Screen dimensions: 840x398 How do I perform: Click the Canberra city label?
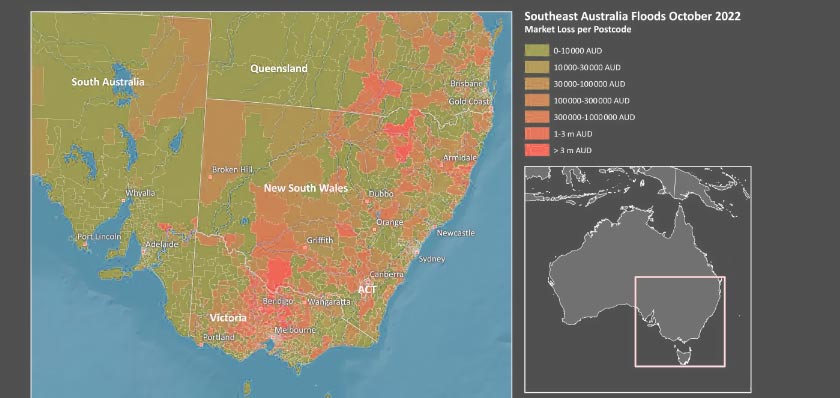(x=386, y=274)
